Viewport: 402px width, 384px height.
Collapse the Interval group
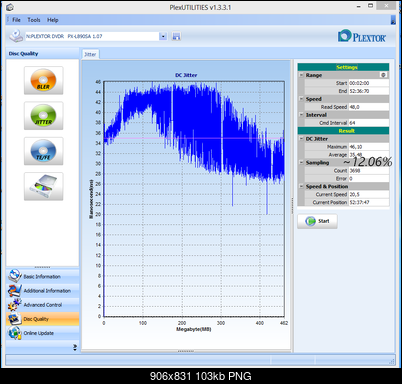(x=301, y=115)
